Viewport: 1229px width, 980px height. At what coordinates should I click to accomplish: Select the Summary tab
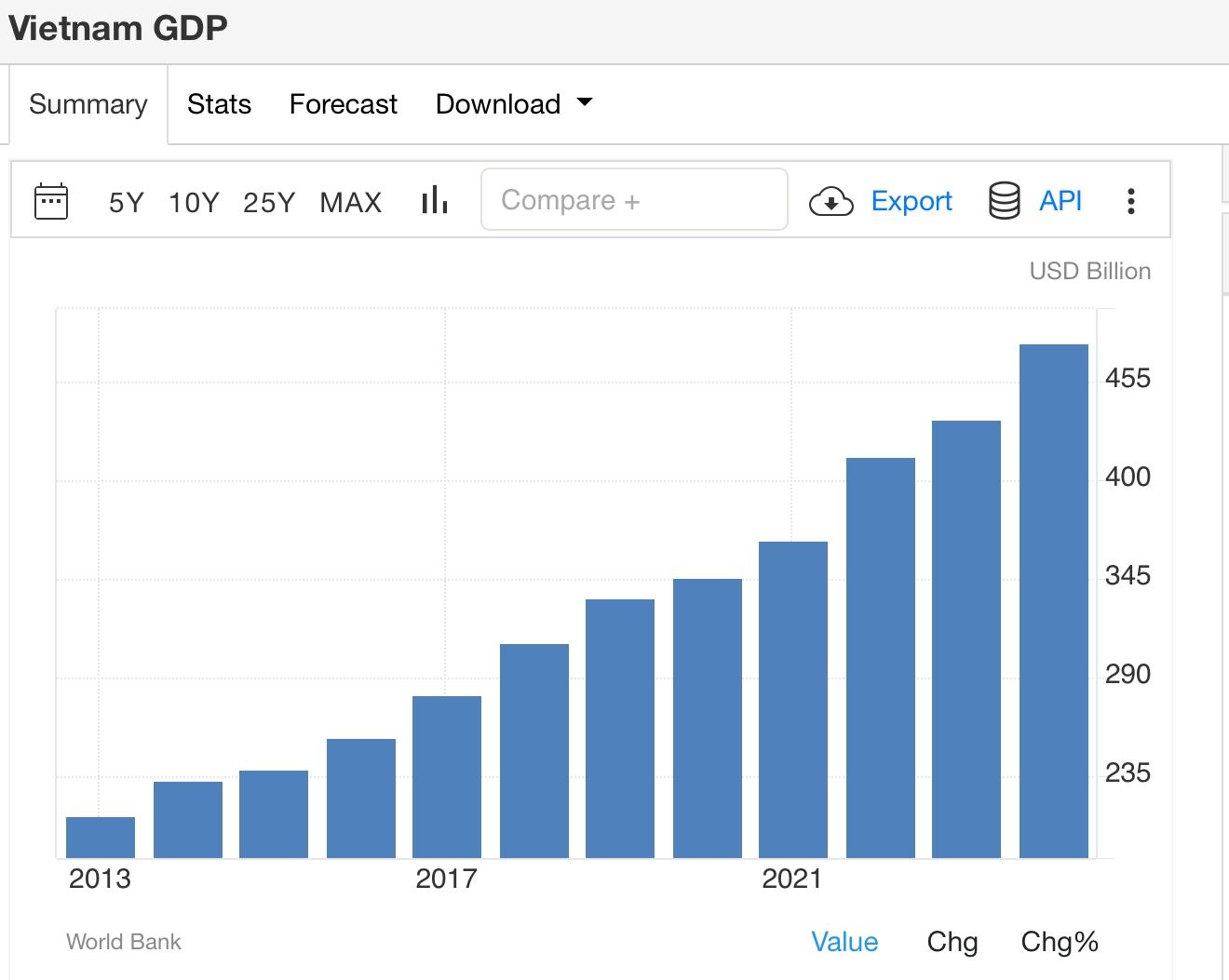coord(88,103)
